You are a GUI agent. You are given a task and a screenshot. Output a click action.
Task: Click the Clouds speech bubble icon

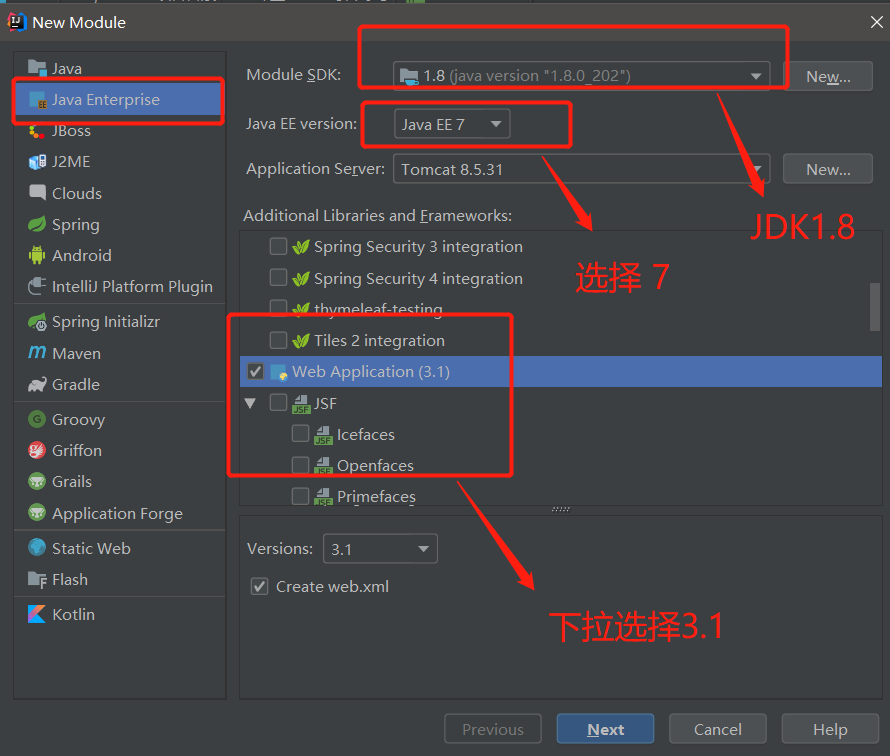click(37, 192)
